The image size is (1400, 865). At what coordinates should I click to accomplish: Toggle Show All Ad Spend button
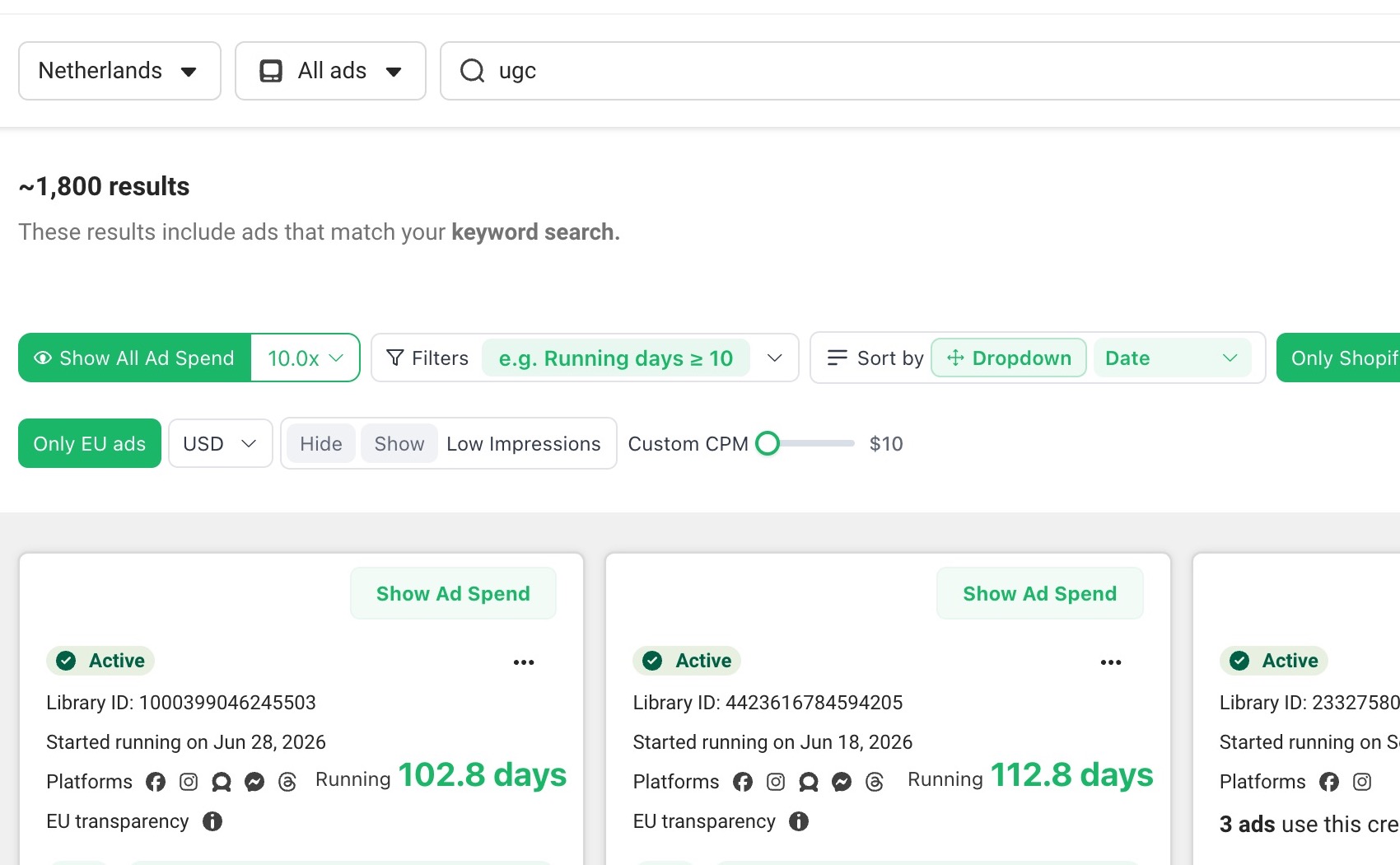click(134, 358)
